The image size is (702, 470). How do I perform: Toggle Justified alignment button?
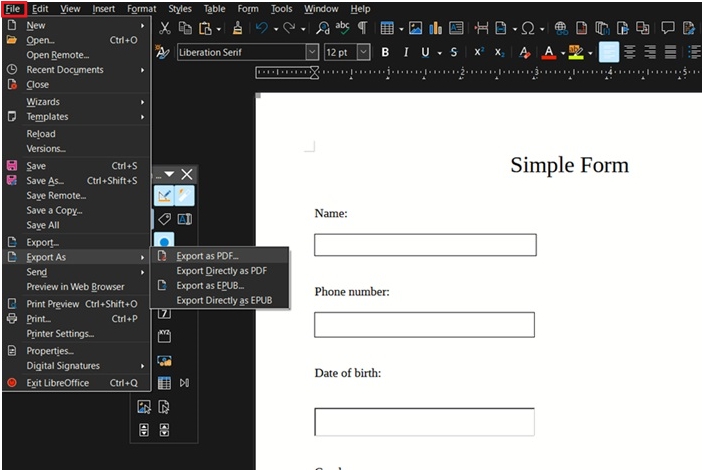(670, 52)
